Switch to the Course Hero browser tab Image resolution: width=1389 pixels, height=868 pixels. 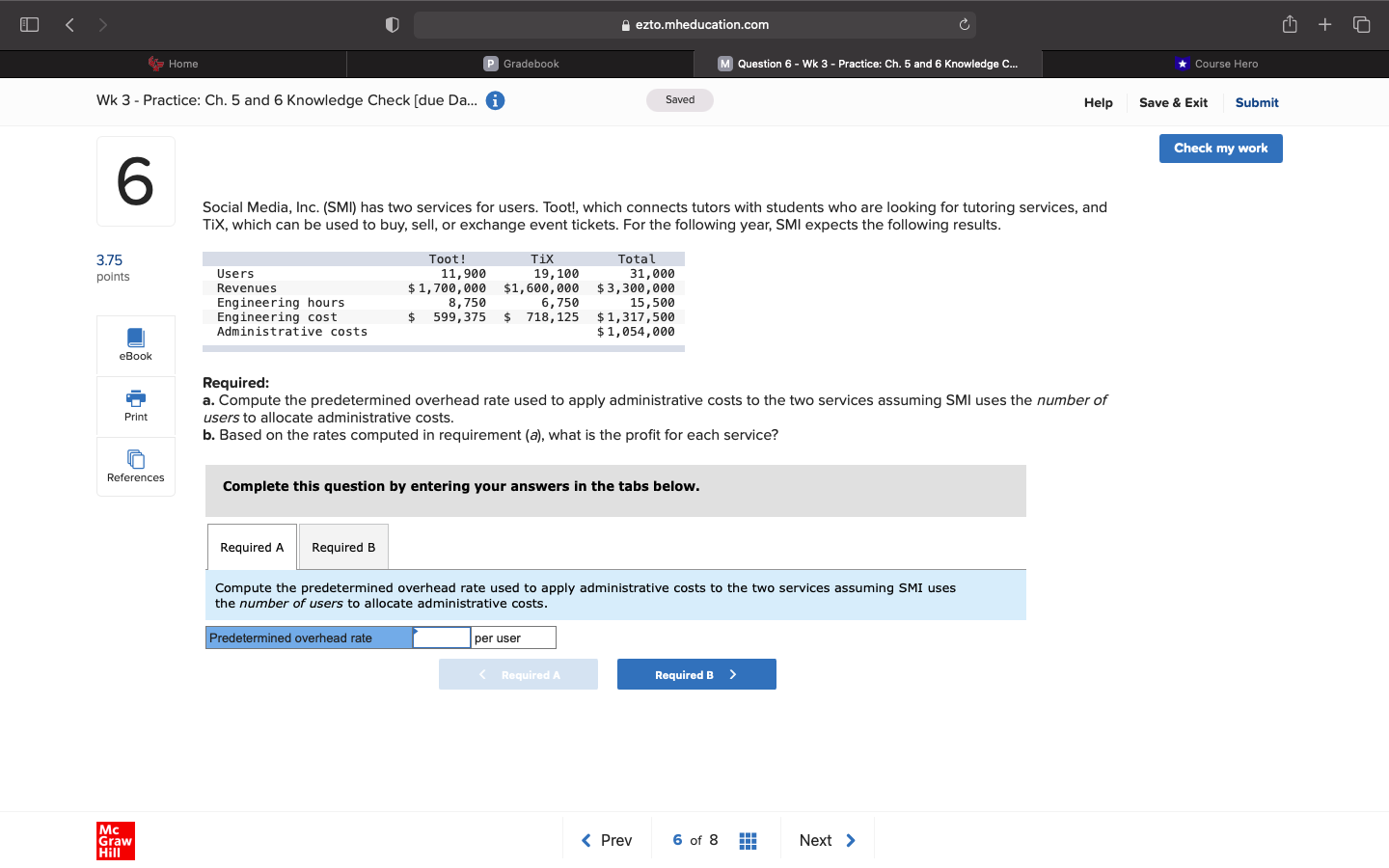(1215, 64)
